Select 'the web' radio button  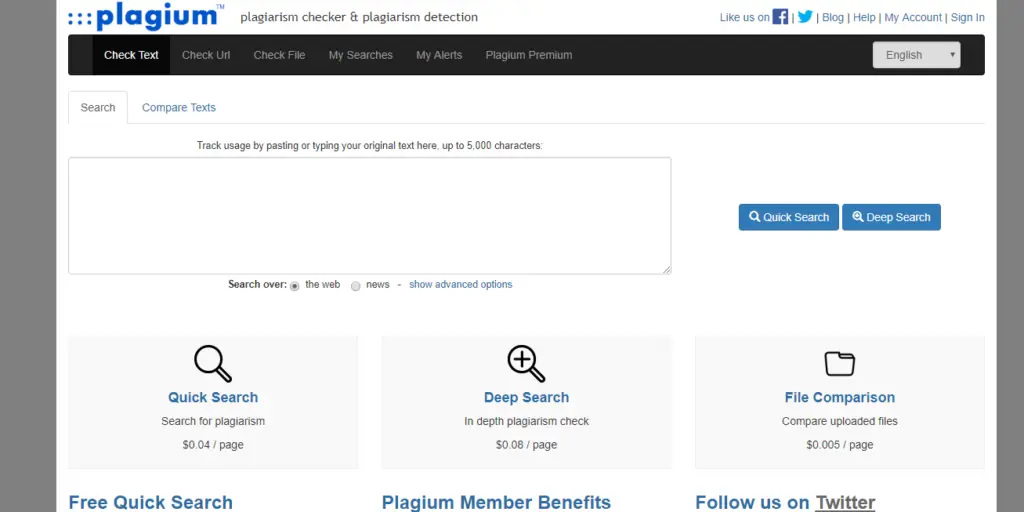295,286
